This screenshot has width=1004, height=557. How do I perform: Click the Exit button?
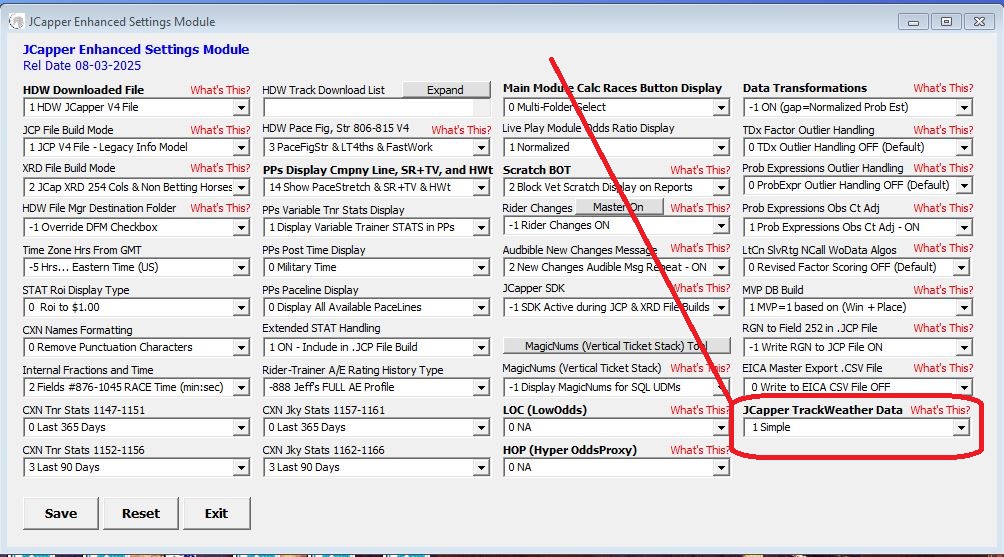tap(216, 513)
